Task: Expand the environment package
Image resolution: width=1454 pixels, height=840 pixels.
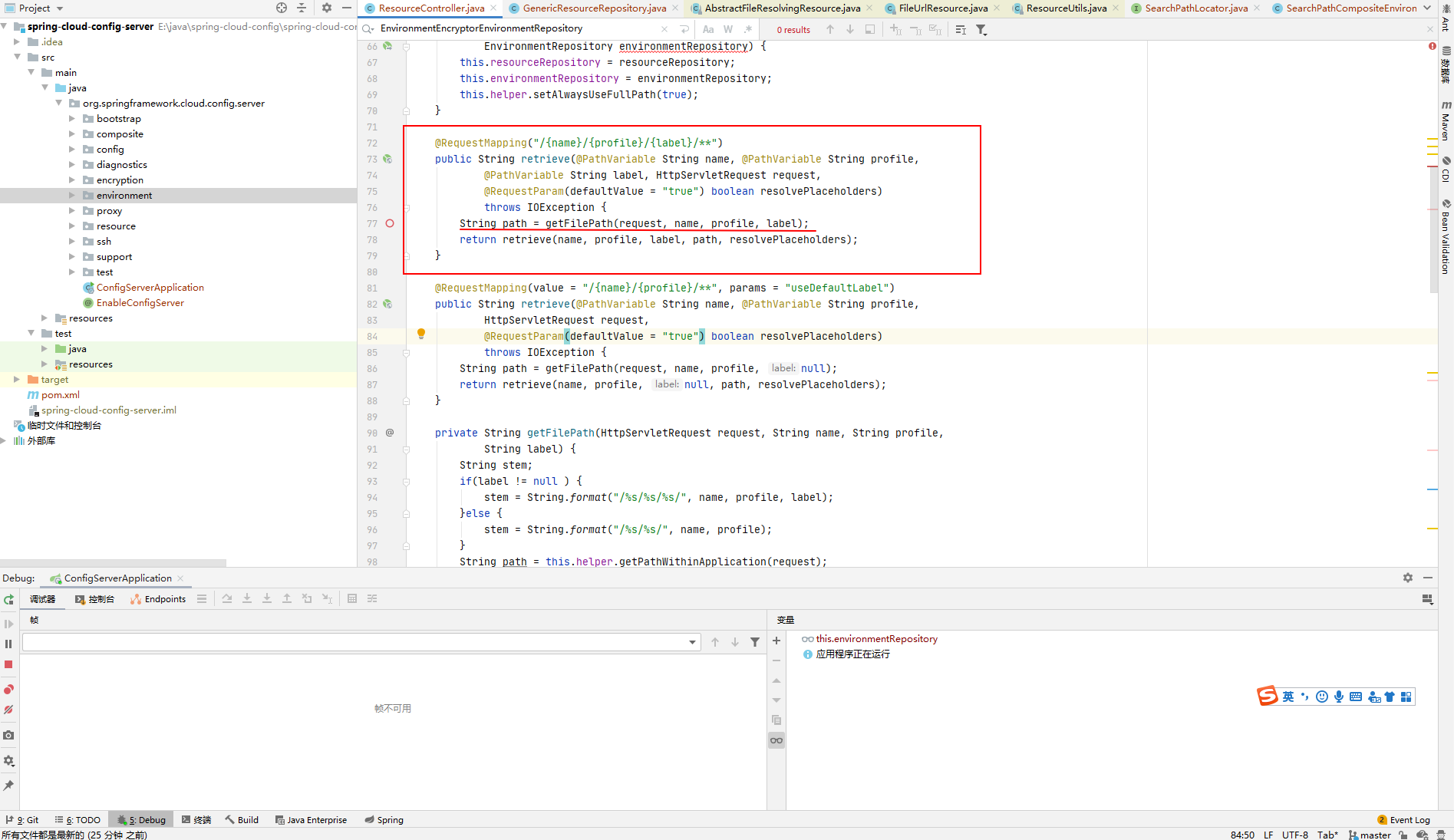Action: 72,196
